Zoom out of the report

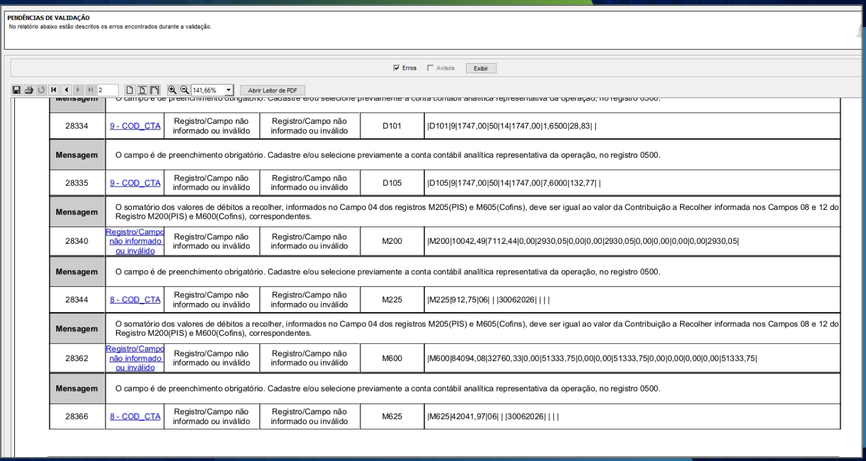pyautogui.click(x=184, y=90)
